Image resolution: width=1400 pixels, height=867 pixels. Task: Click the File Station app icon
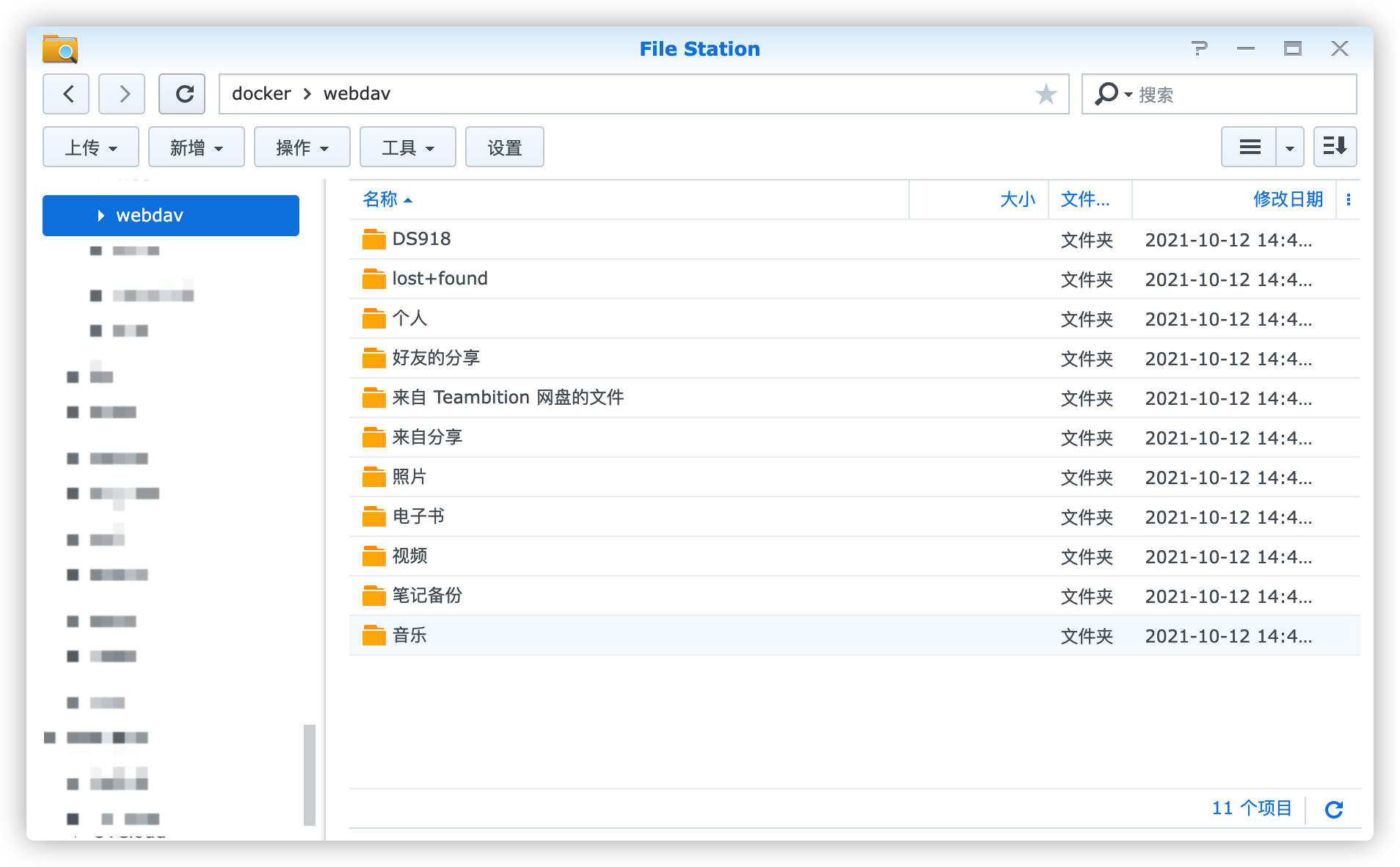click(60, 49)
